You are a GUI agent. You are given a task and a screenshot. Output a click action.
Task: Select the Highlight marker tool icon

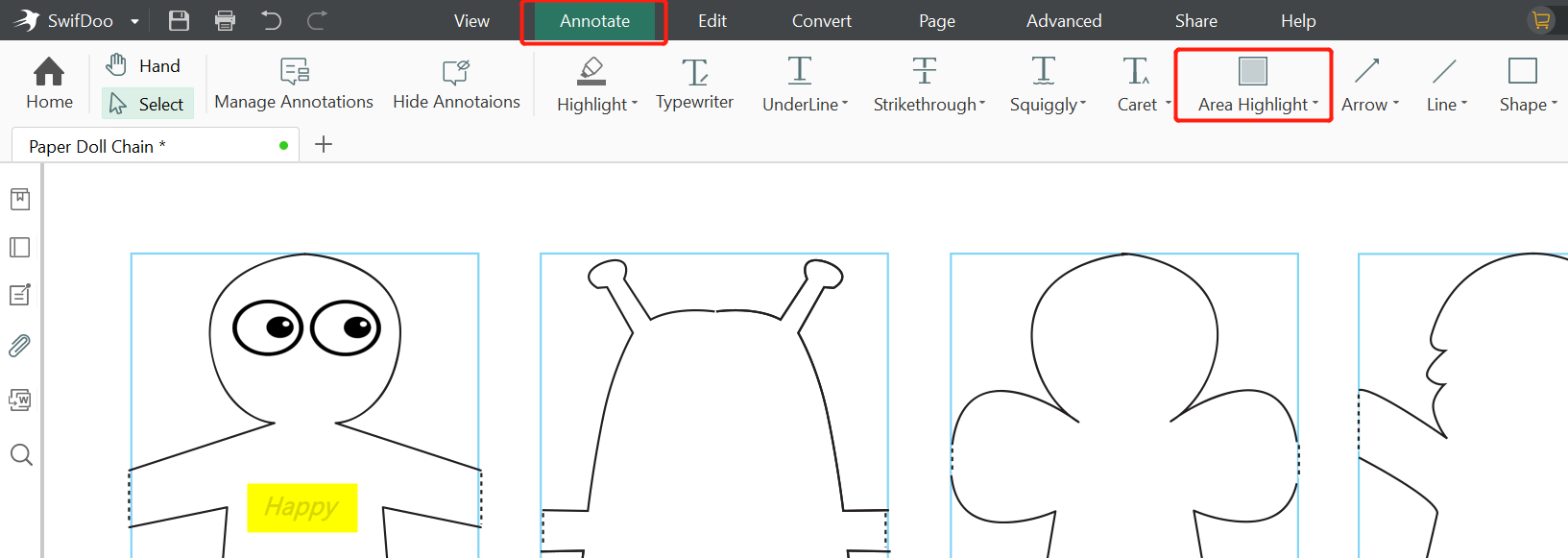point(591,71)
